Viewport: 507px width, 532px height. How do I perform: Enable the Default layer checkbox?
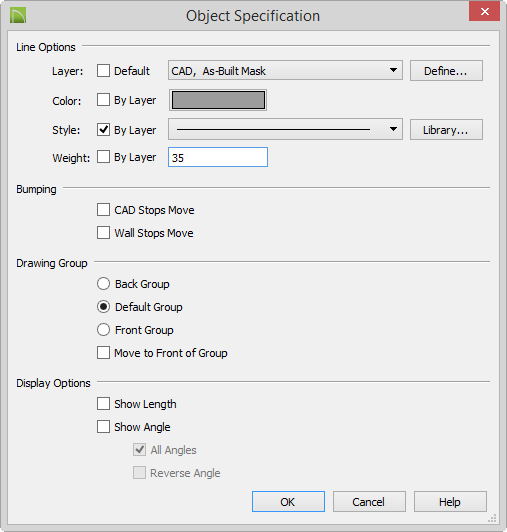(103, 71)
